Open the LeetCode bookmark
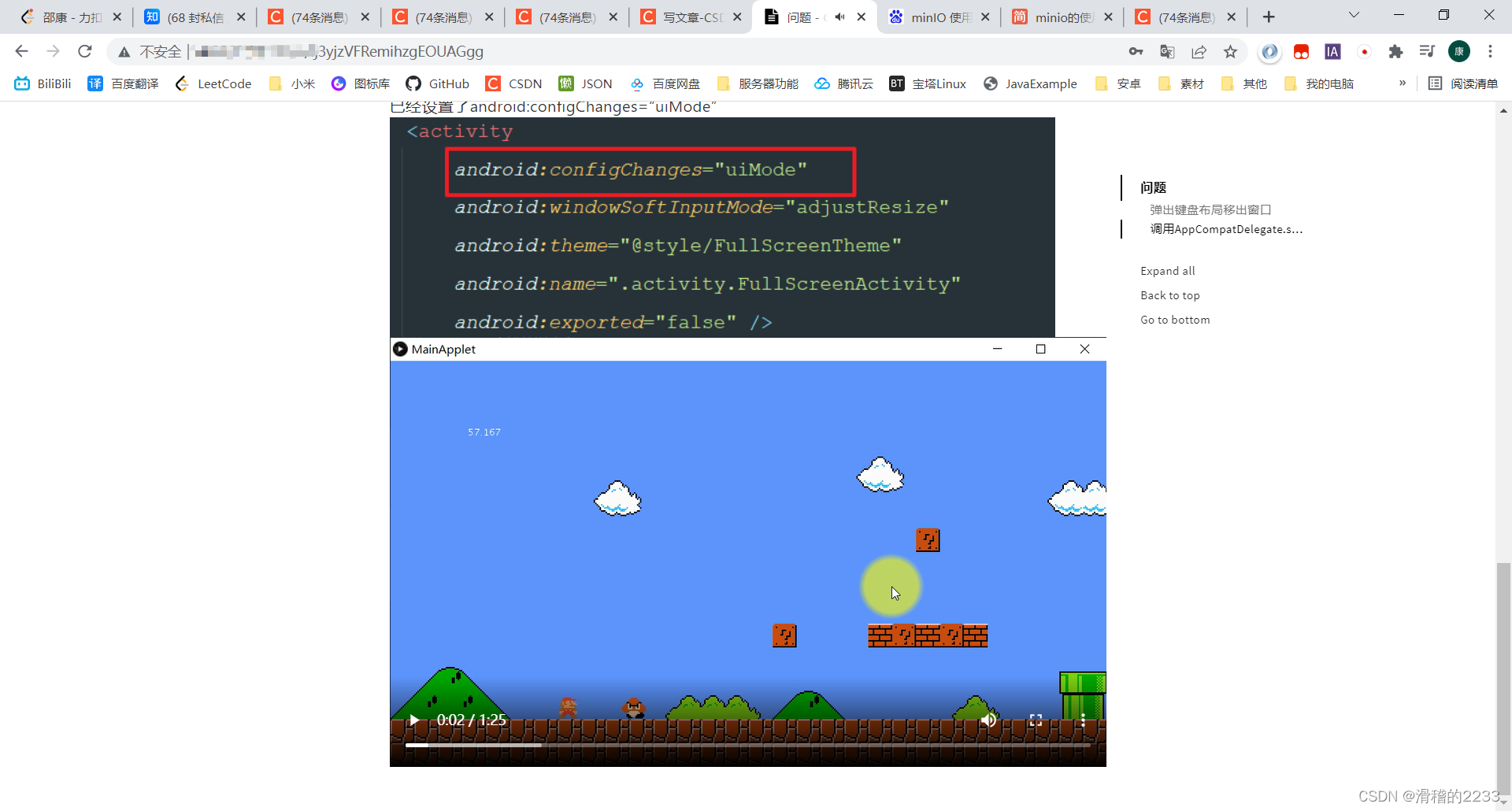Viewport: 1512px width, 811px height. 213,83
